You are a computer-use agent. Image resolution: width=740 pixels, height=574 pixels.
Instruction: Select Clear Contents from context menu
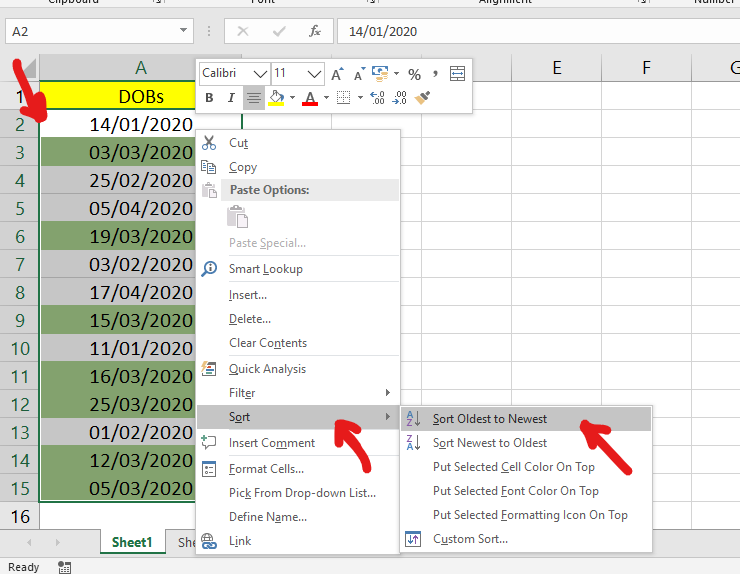(x=298, y=343)
